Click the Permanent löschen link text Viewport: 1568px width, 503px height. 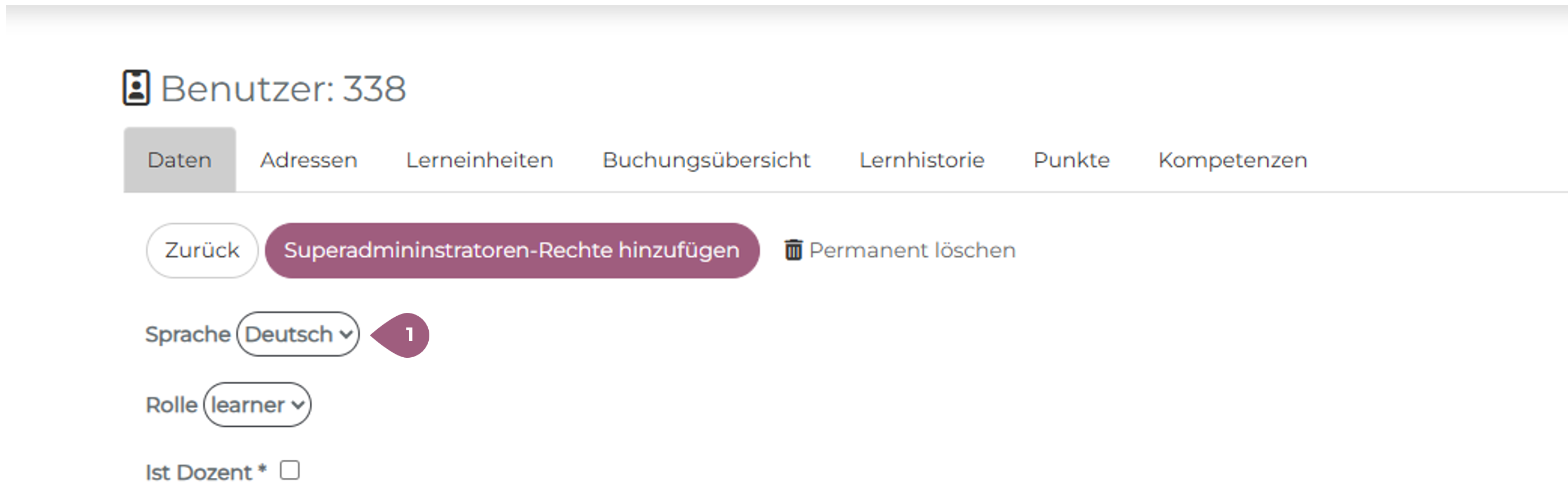pos(912,251)
